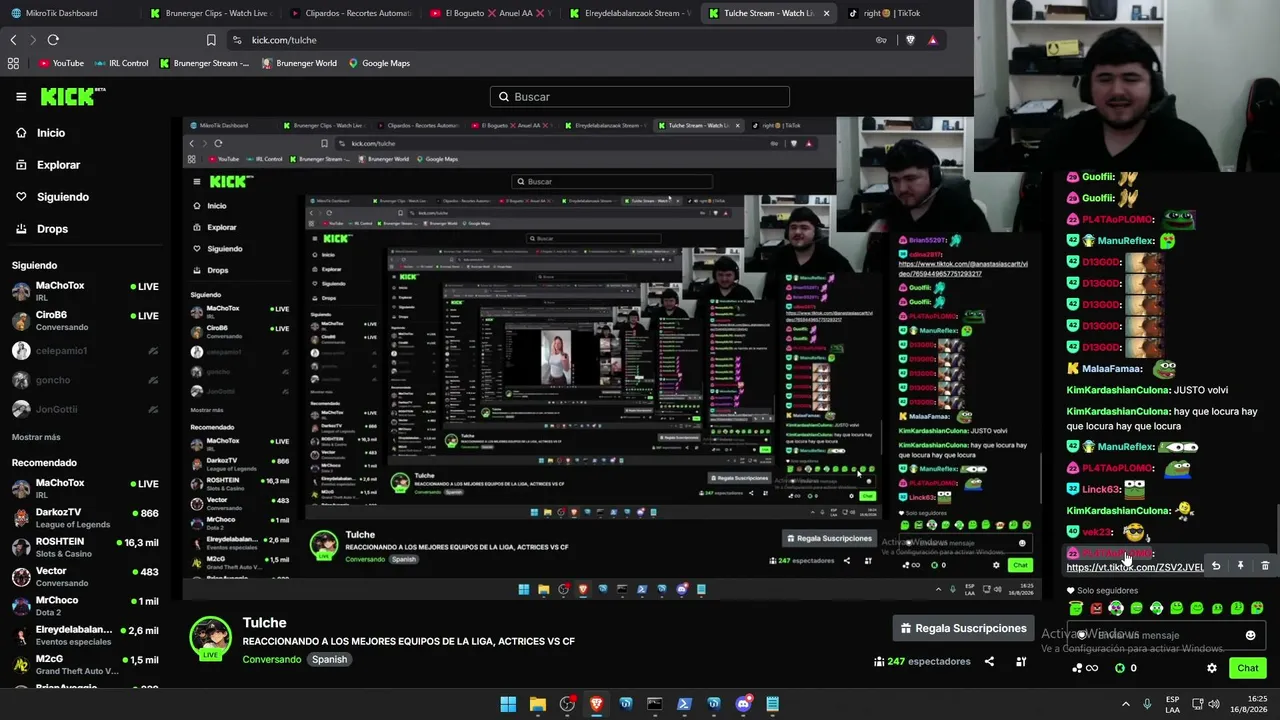Open the browser apps grid icon
1280x720 pixels.
click(13, 63)
